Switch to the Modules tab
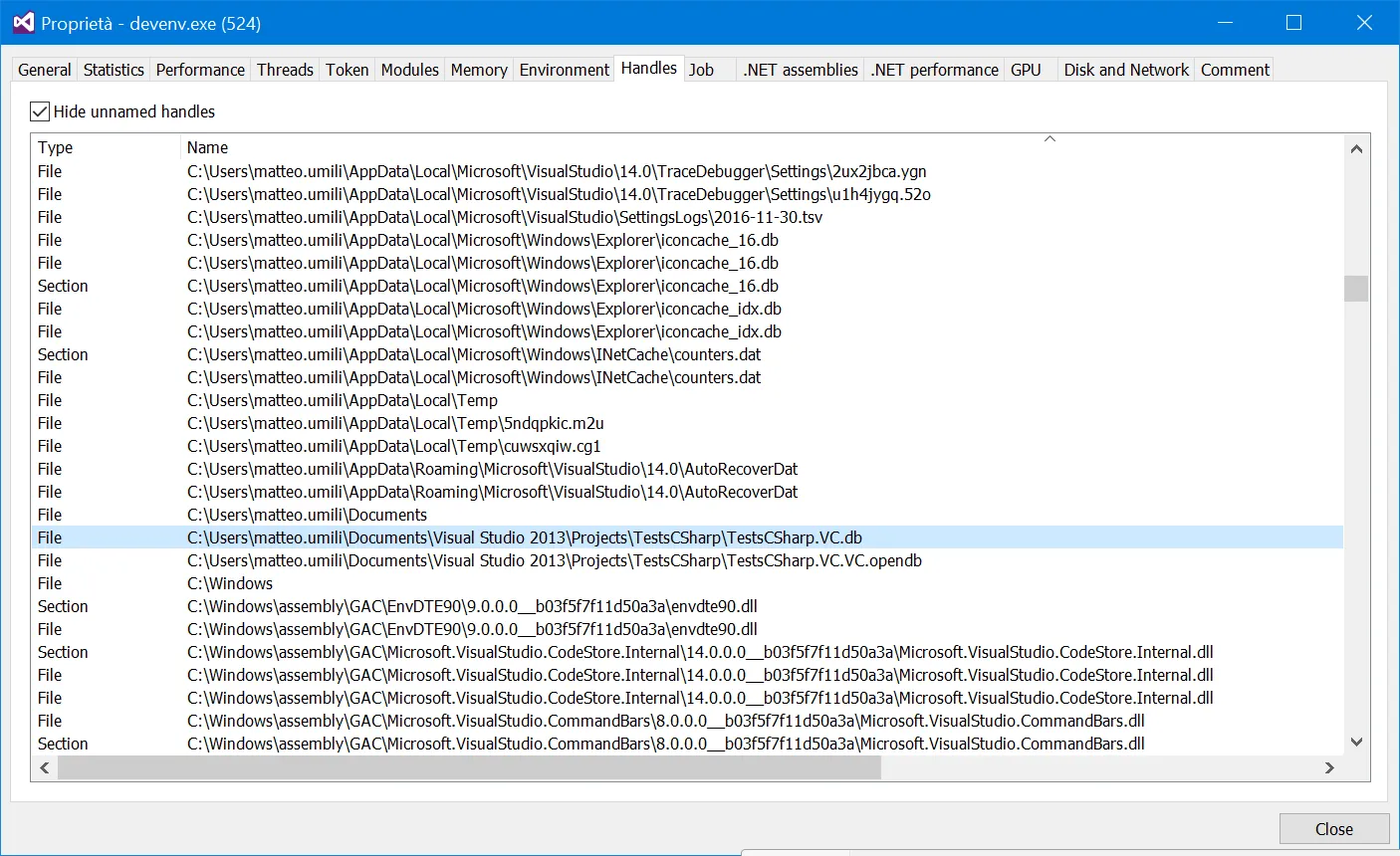The width and height of the screenshot is (1400, 856). coord(410,70)
